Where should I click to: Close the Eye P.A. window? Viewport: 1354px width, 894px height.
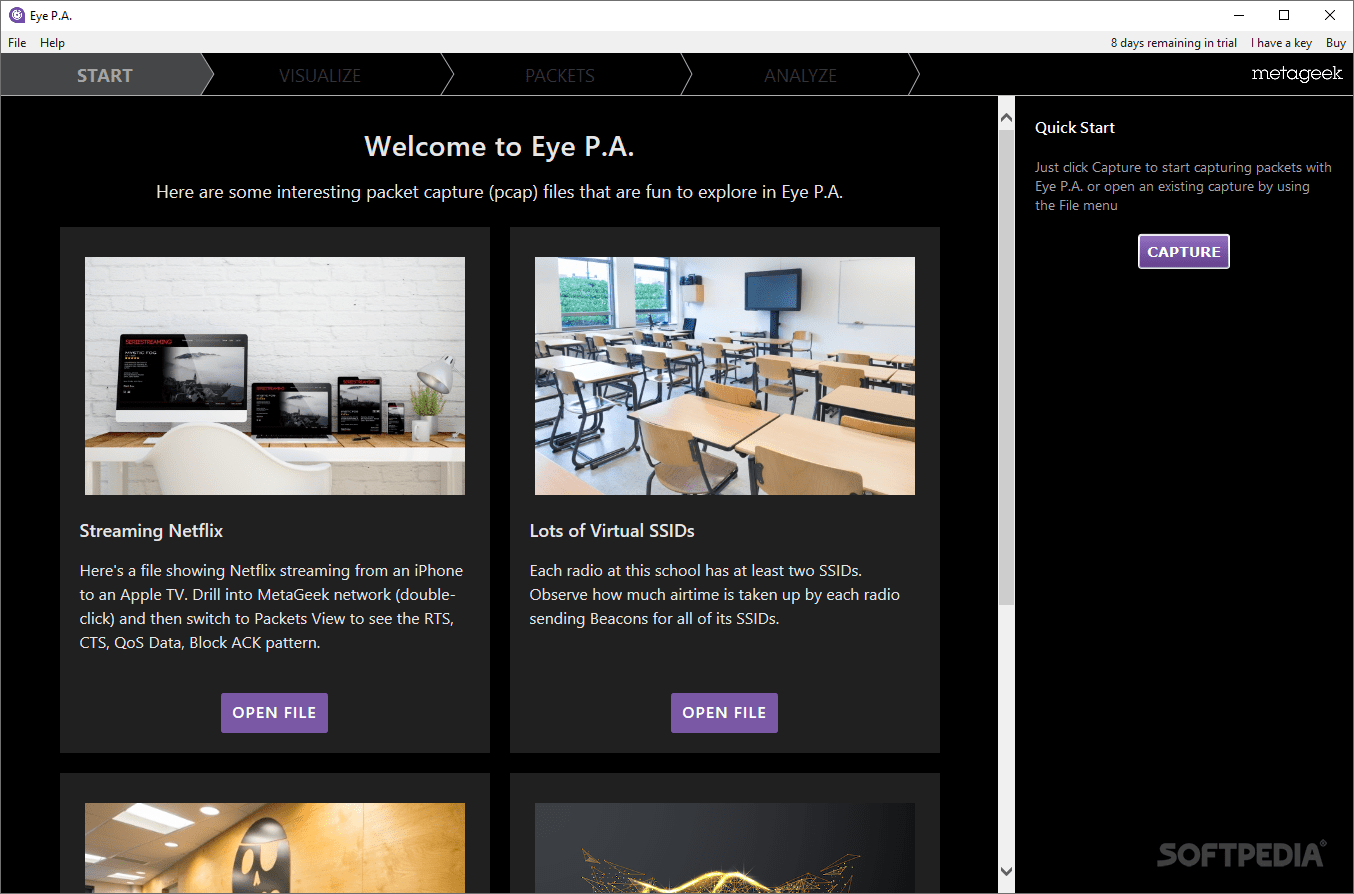pyautogui.click(x=1330, y=15)
